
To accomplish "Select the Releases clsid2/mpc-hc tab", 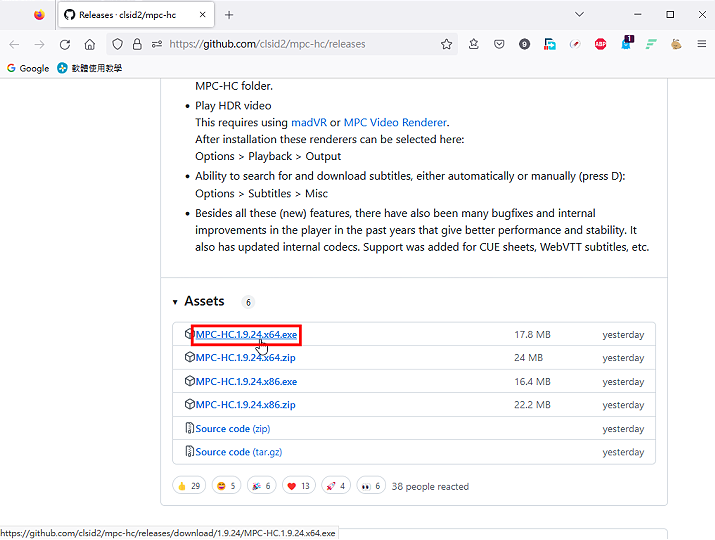I will [136, 15].
